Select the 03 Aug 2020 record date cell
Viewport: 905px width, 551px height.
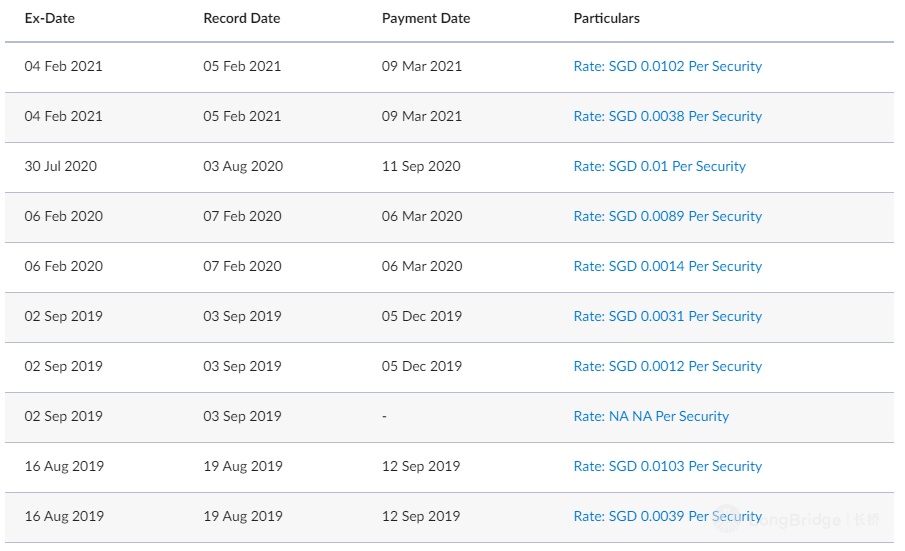pos(243,166)
